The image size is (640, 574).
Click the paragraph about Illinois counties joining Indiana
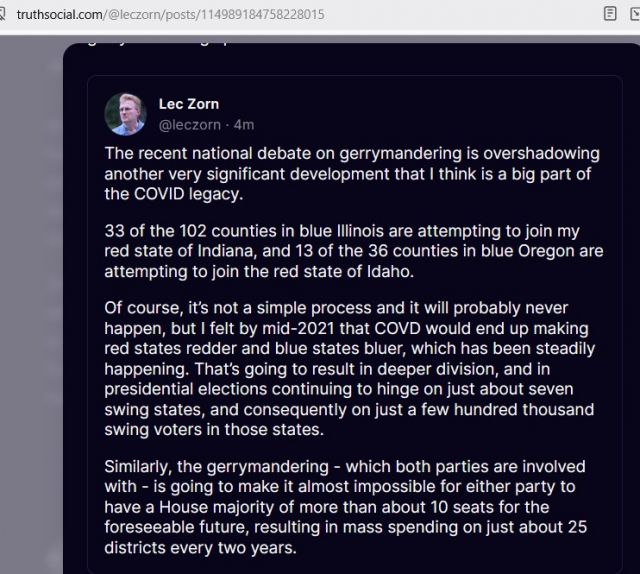[x=354, y=251]
